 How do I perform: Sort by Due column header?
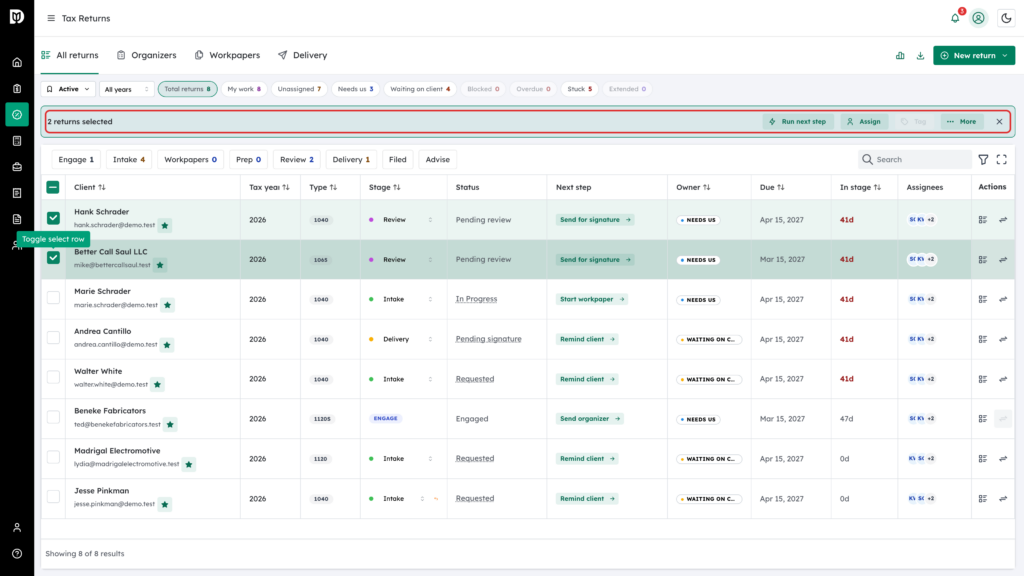(772, 187)
